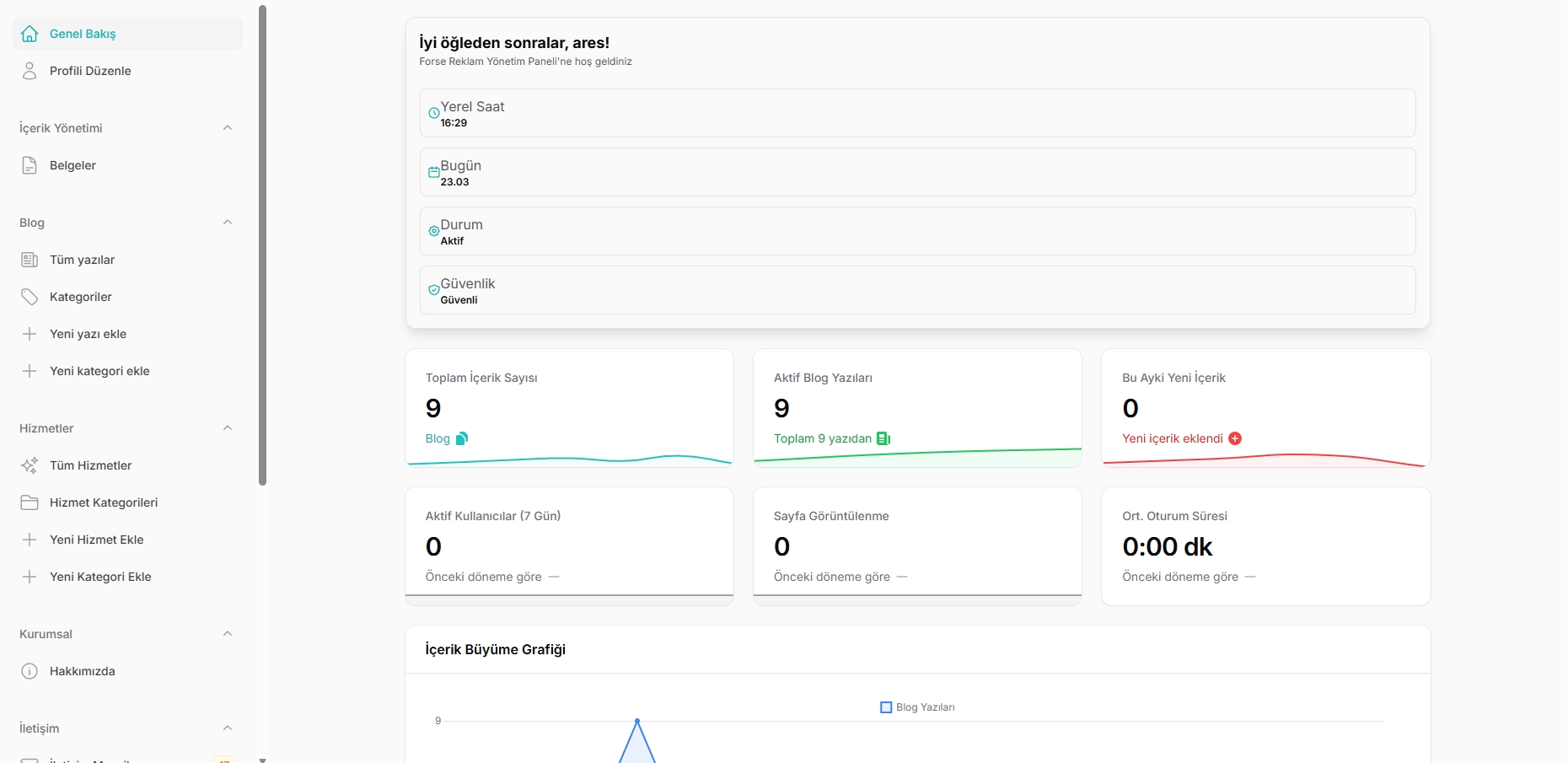Click the sparkle icon beside Tüm Hizmetler
The width and height of the screenshot is (1568, 763).
tap(30, 465)
